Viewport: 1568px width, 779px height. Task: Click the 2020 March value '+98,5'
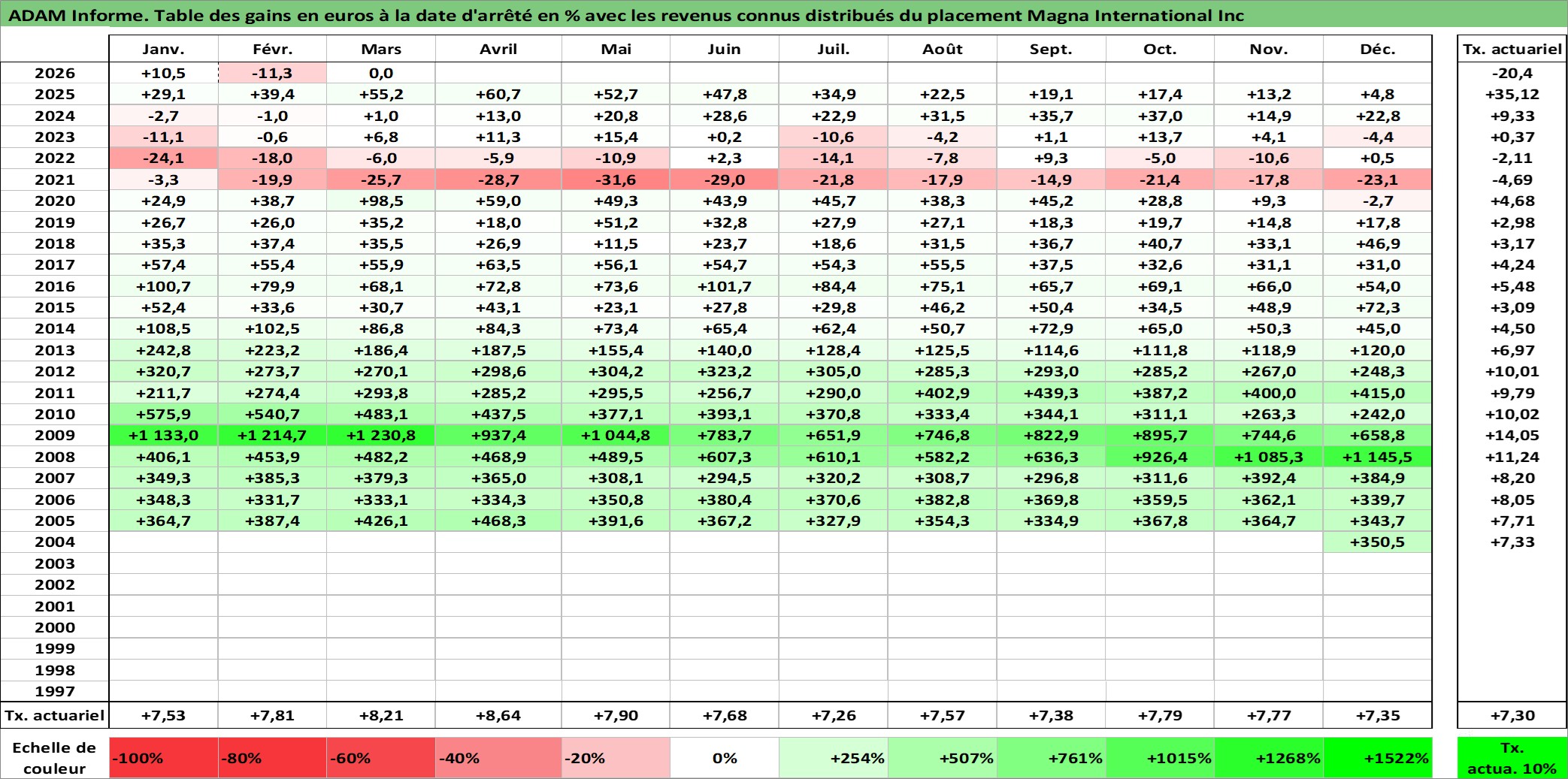click(381, 201)
